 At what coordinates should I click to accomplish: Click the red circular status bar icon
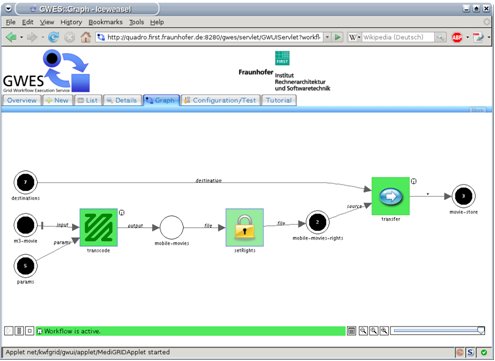pyautogui.click(x=460, y=352)
